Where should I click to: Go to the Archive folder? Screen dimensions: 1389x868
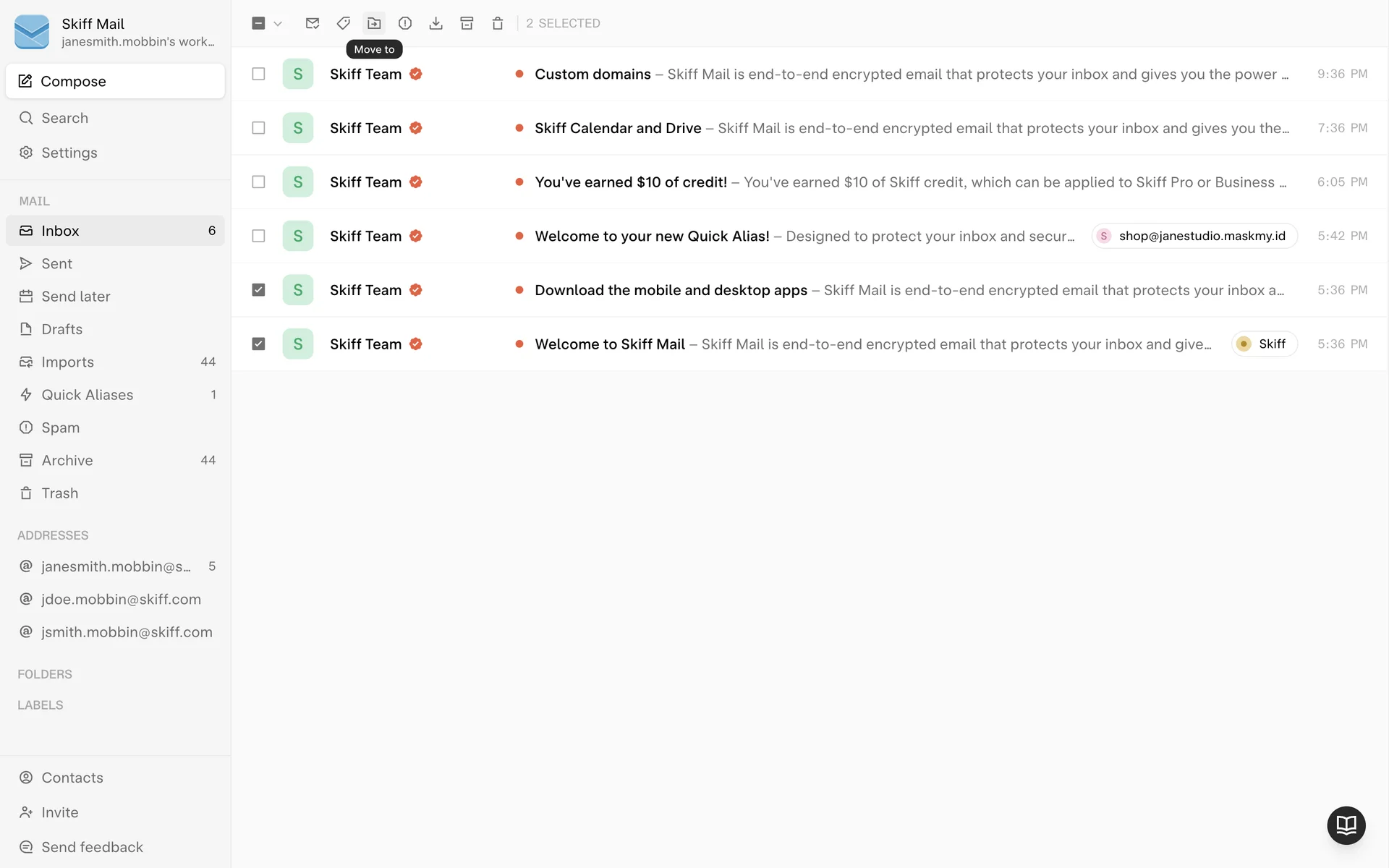click(x=67, y=460)
